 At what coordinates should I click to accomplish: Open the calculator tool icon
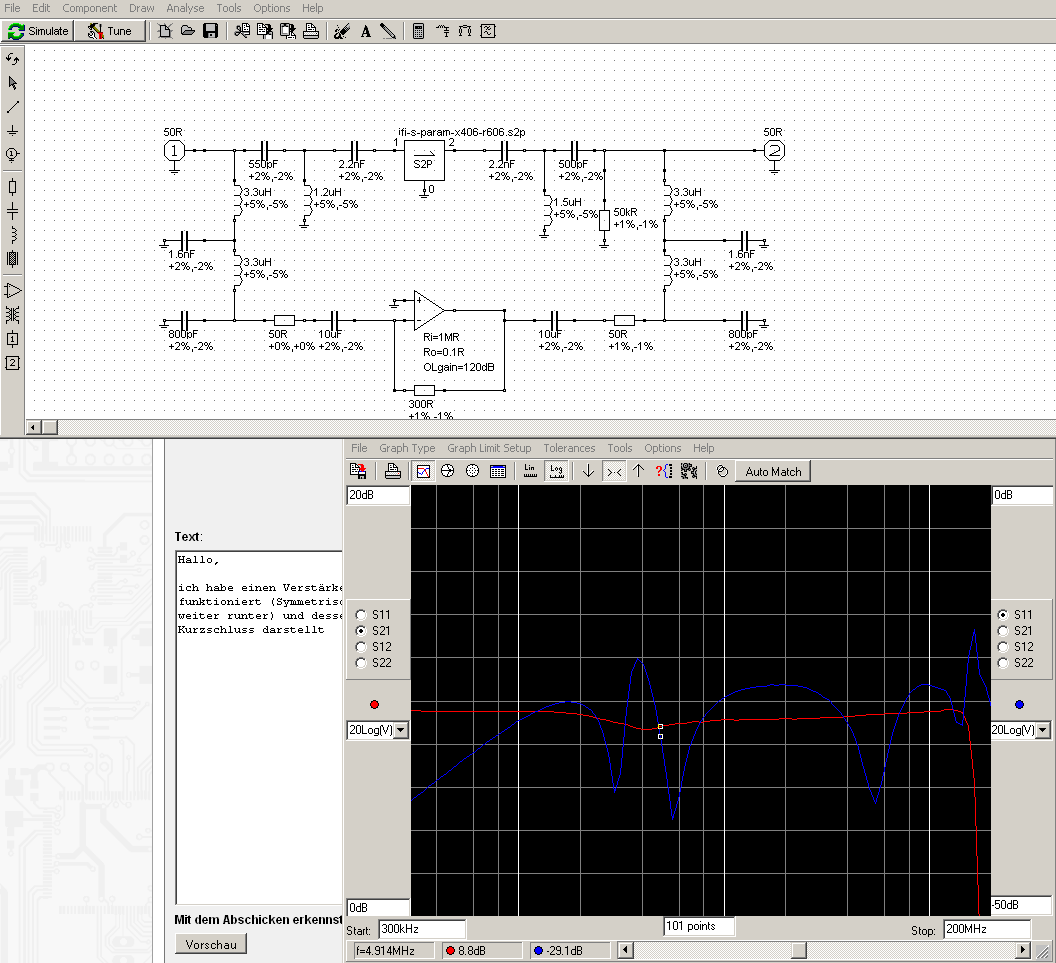click(418, 31)
